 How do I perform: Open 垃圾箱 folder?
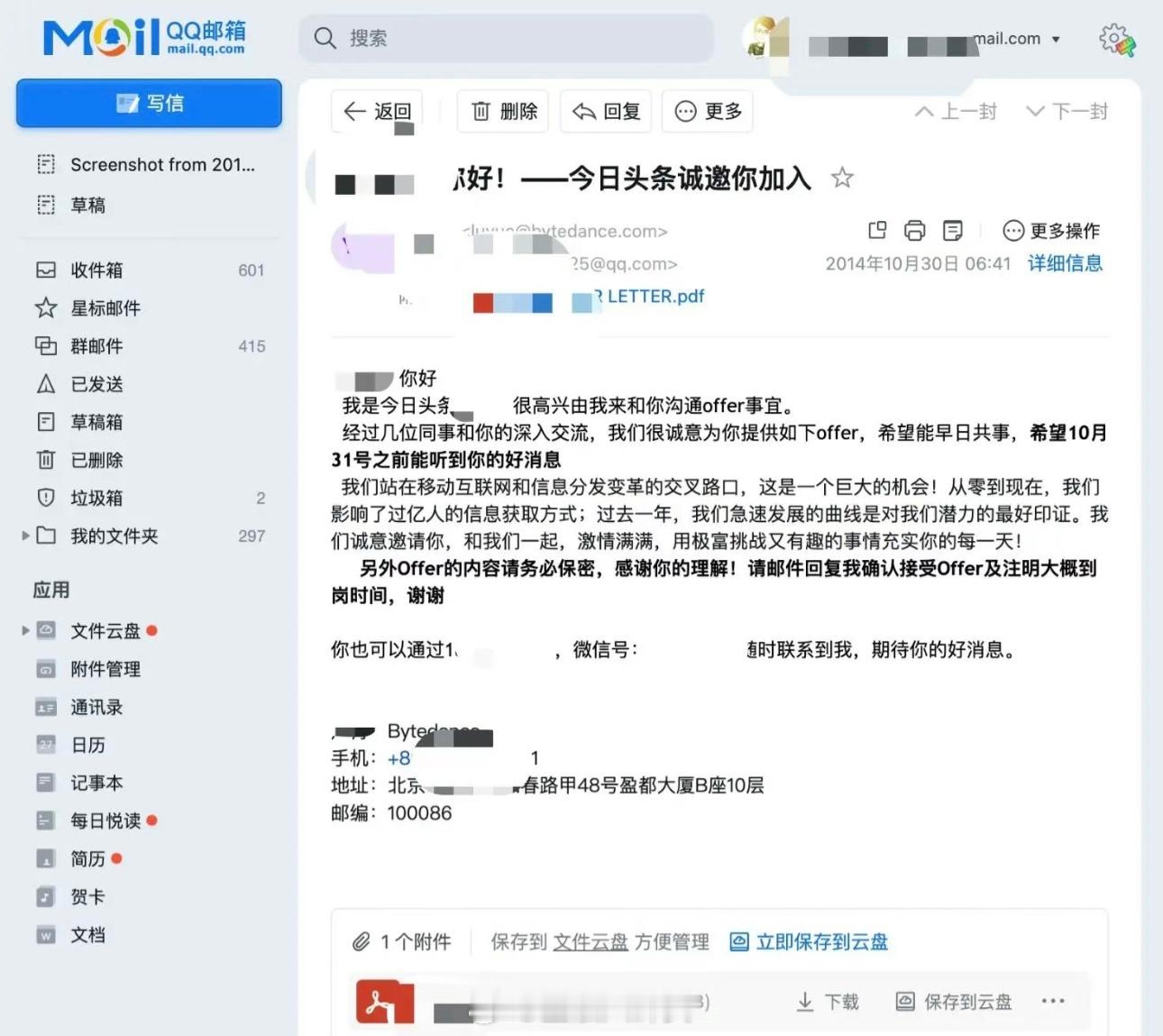(x=149, y=498)
